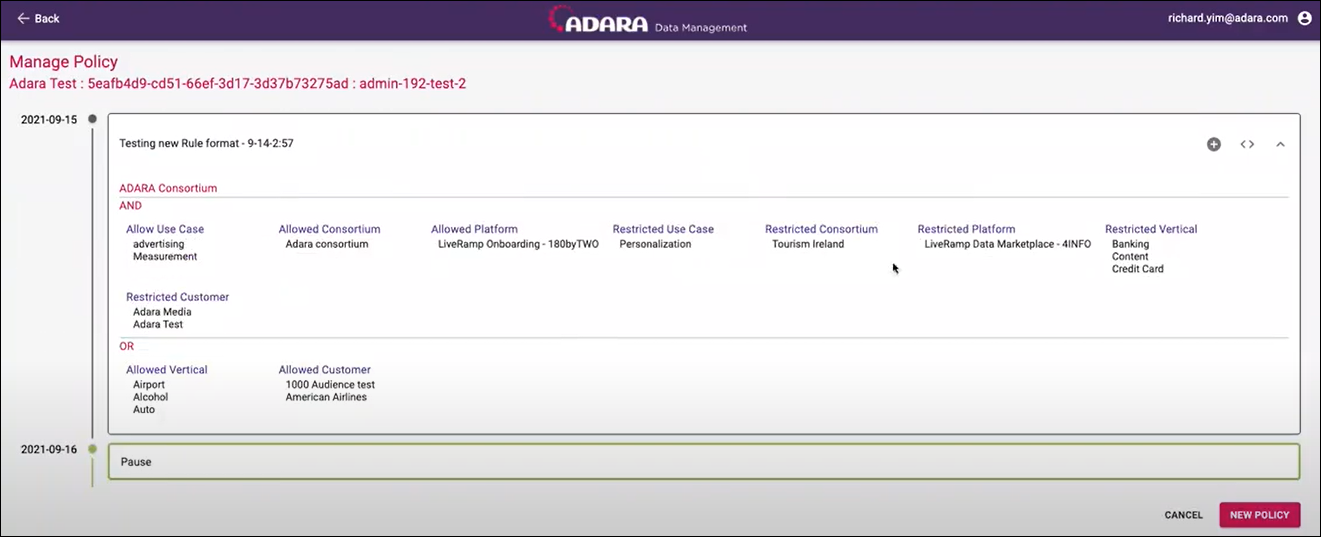Click the Restricted Consortium header
Screen dimensions: 1321x537
(821, 229)
